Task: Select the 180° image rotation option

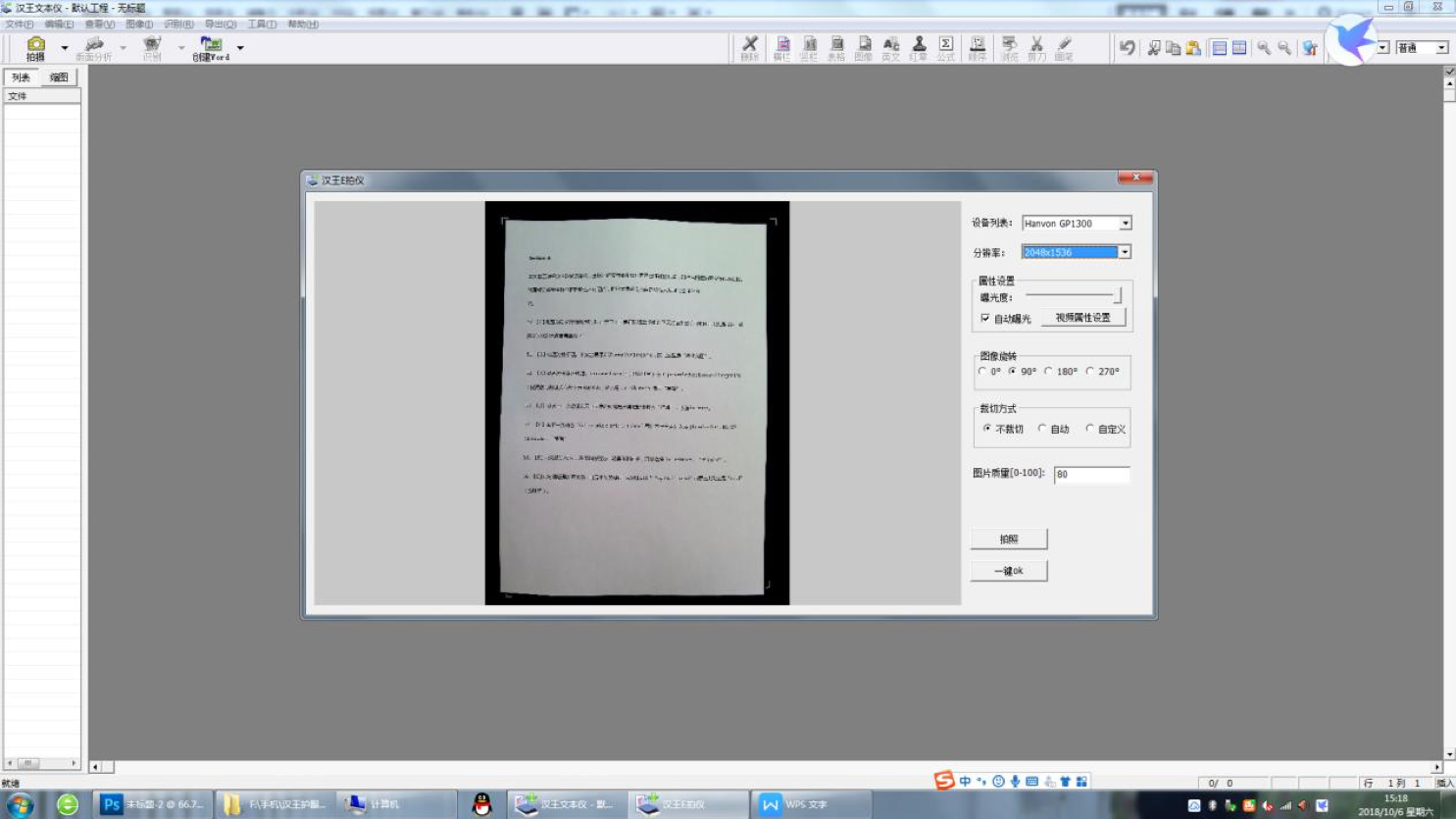Action: [x=1048, y=372]
